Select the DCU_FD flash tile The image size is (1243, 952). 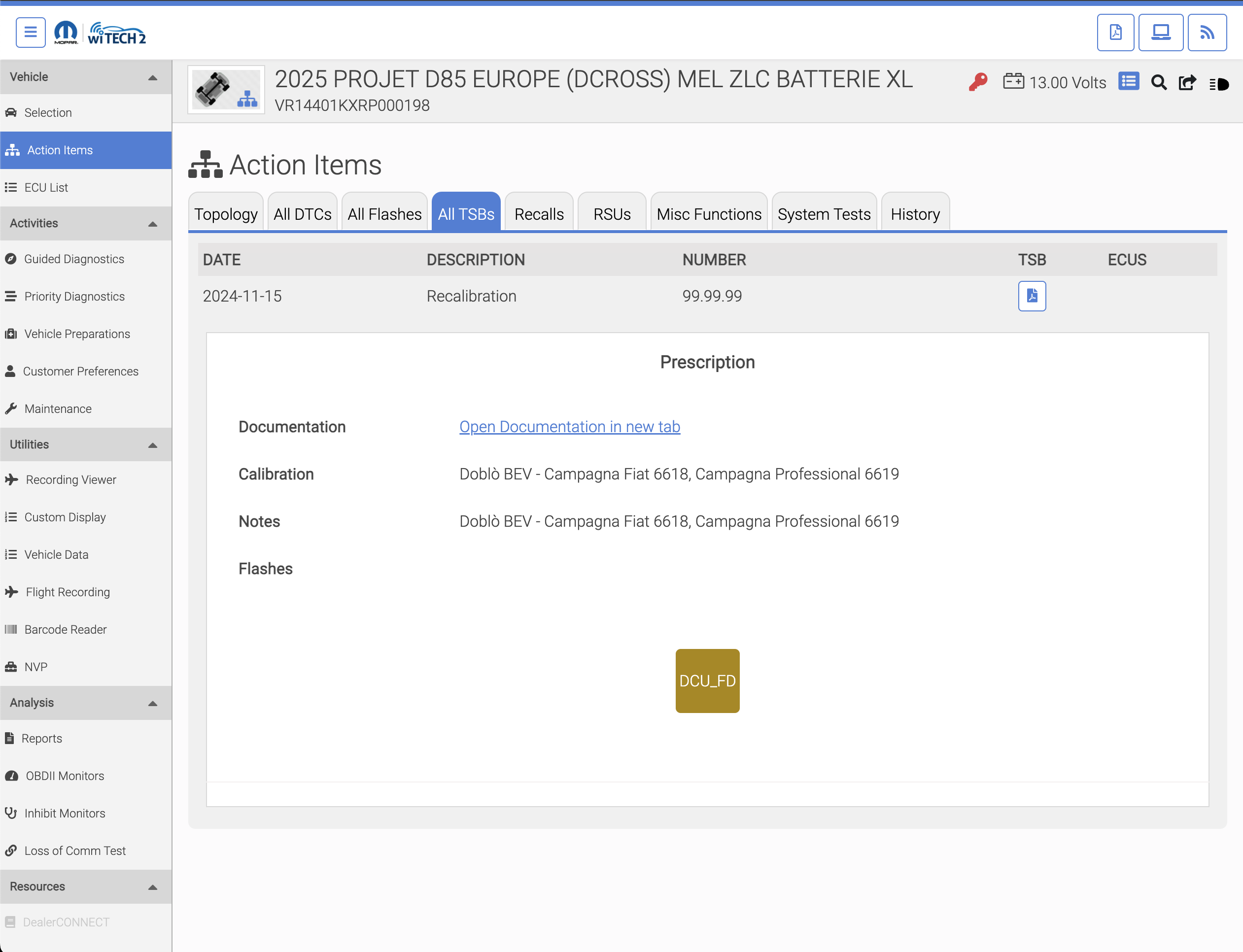(707, 680)
